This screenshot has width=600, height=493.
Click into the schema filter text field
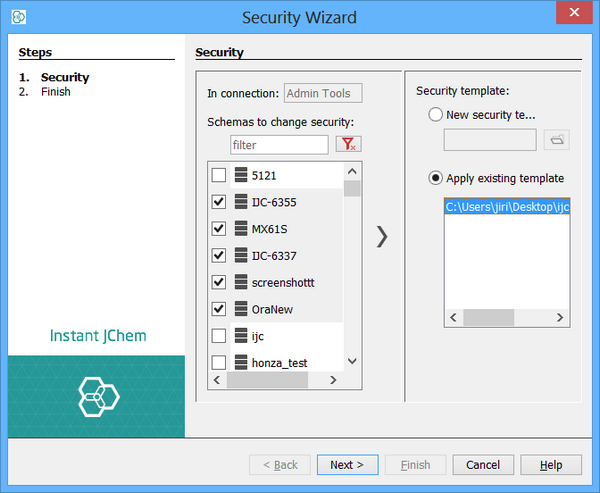click(279, 145)
